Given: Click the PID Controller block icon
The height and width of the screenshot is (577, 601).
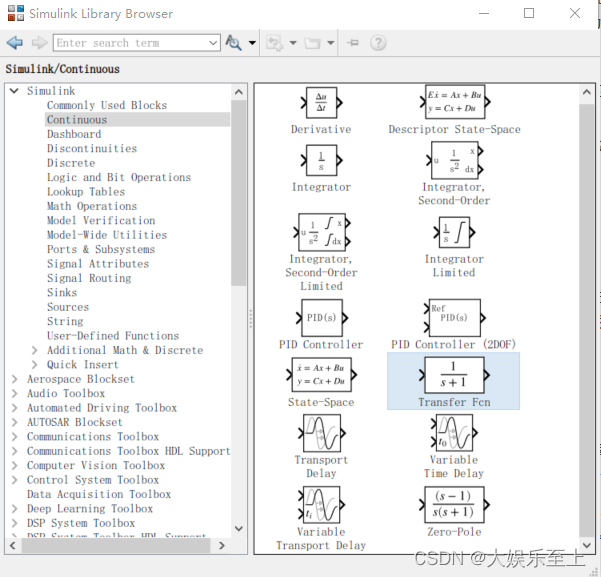Looking at the screenshot, I should 321,318.
